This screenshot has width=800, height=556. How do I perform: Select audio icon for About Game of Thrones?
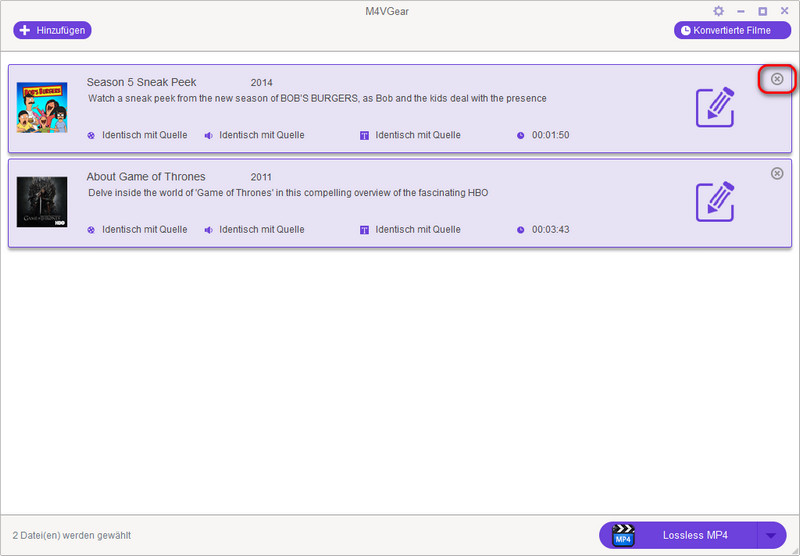[208, 230]
